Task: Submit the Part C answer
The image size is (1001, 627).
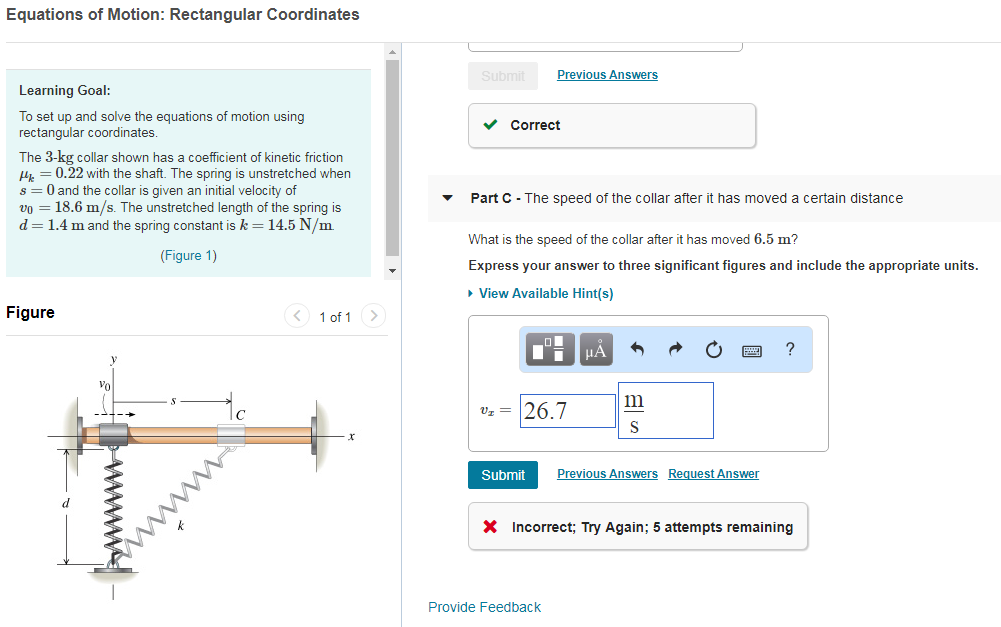Action: (502, 474)
